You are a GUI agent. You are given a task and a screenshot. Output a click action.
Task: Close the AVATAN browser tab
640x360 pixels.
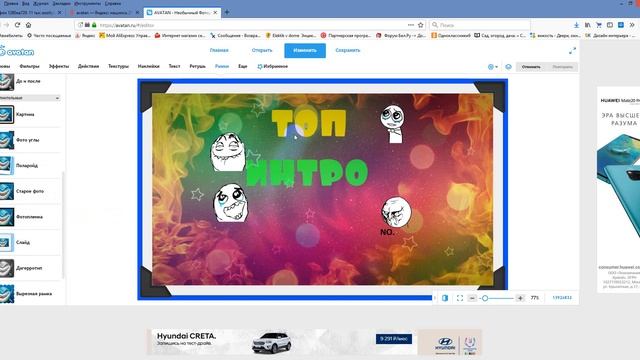215,13
